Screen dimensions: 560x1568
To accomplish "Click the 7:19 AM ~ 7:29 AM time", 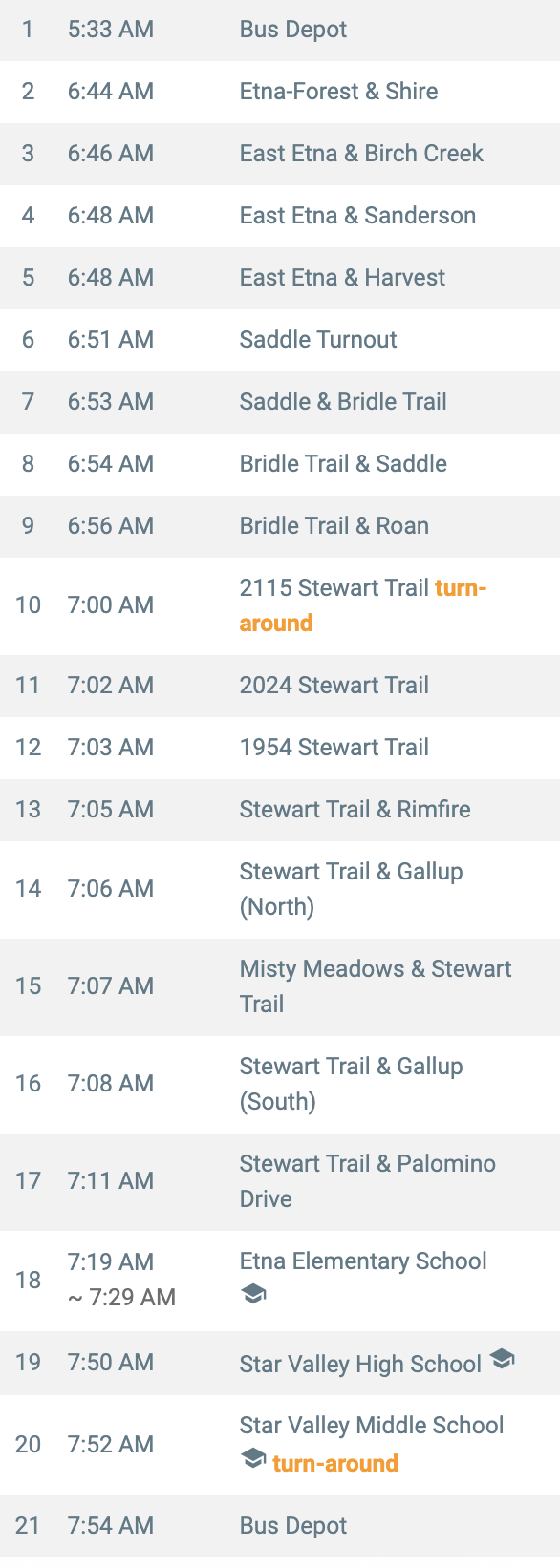I will (x=121, y=1280).
